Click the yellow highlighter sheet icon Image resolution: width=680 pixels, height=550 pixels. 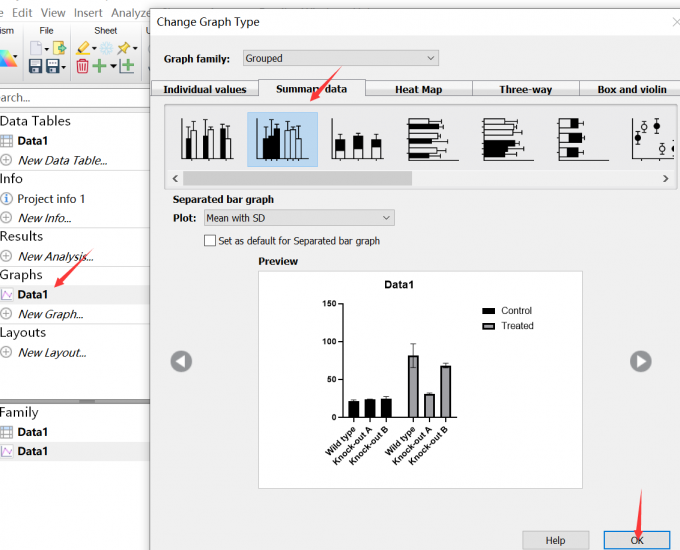click(x=84, y=48)
